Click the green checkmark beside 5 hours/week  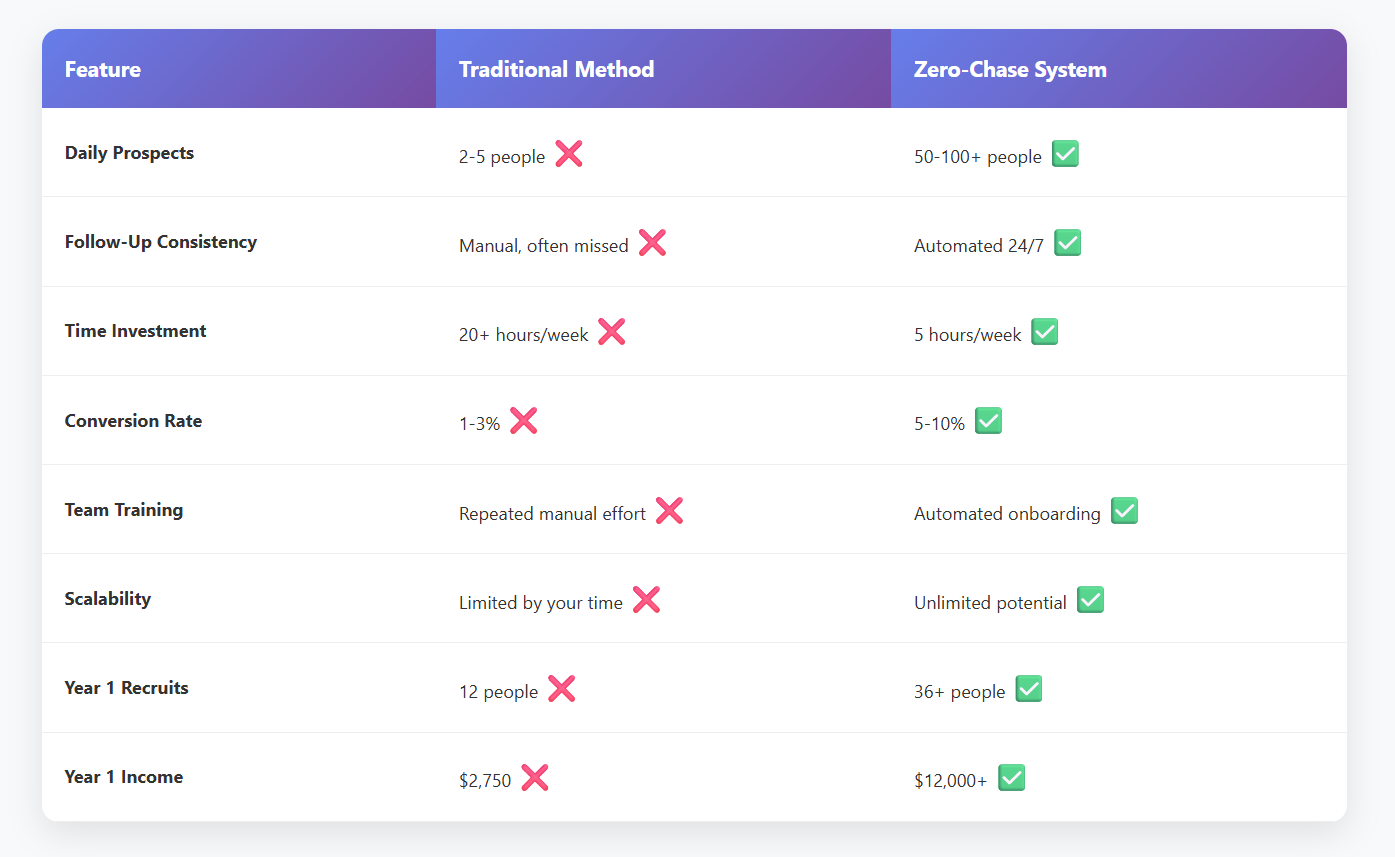pyautogui.click(x=1045, y=332)
